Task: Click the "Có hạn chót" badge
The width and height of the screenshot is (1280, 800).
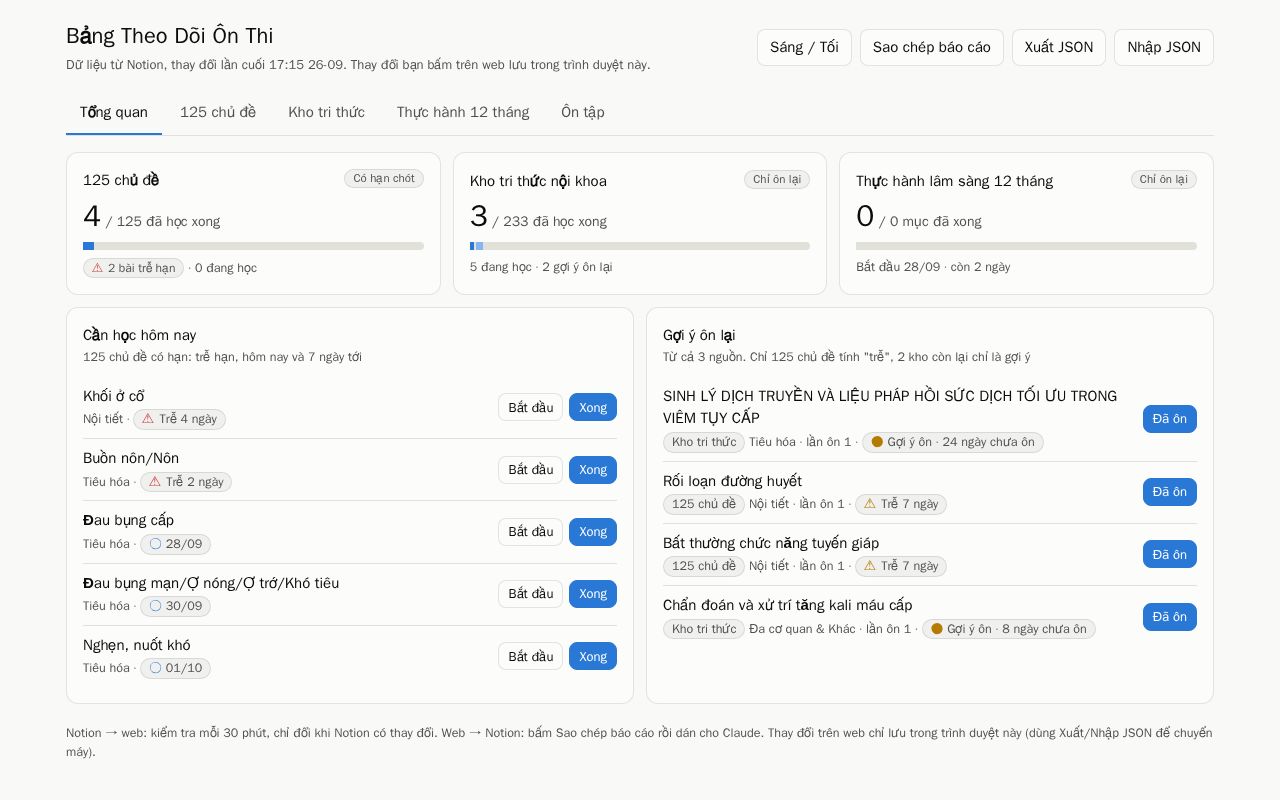Action: [x=384, y=178]
